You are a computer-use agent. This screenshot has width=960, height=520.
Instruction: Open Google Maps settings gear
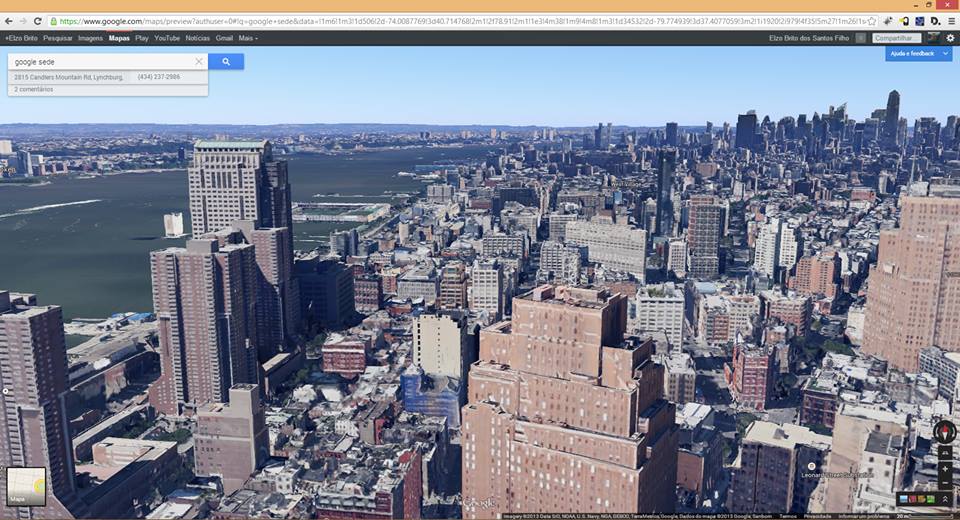click(950, 38)
